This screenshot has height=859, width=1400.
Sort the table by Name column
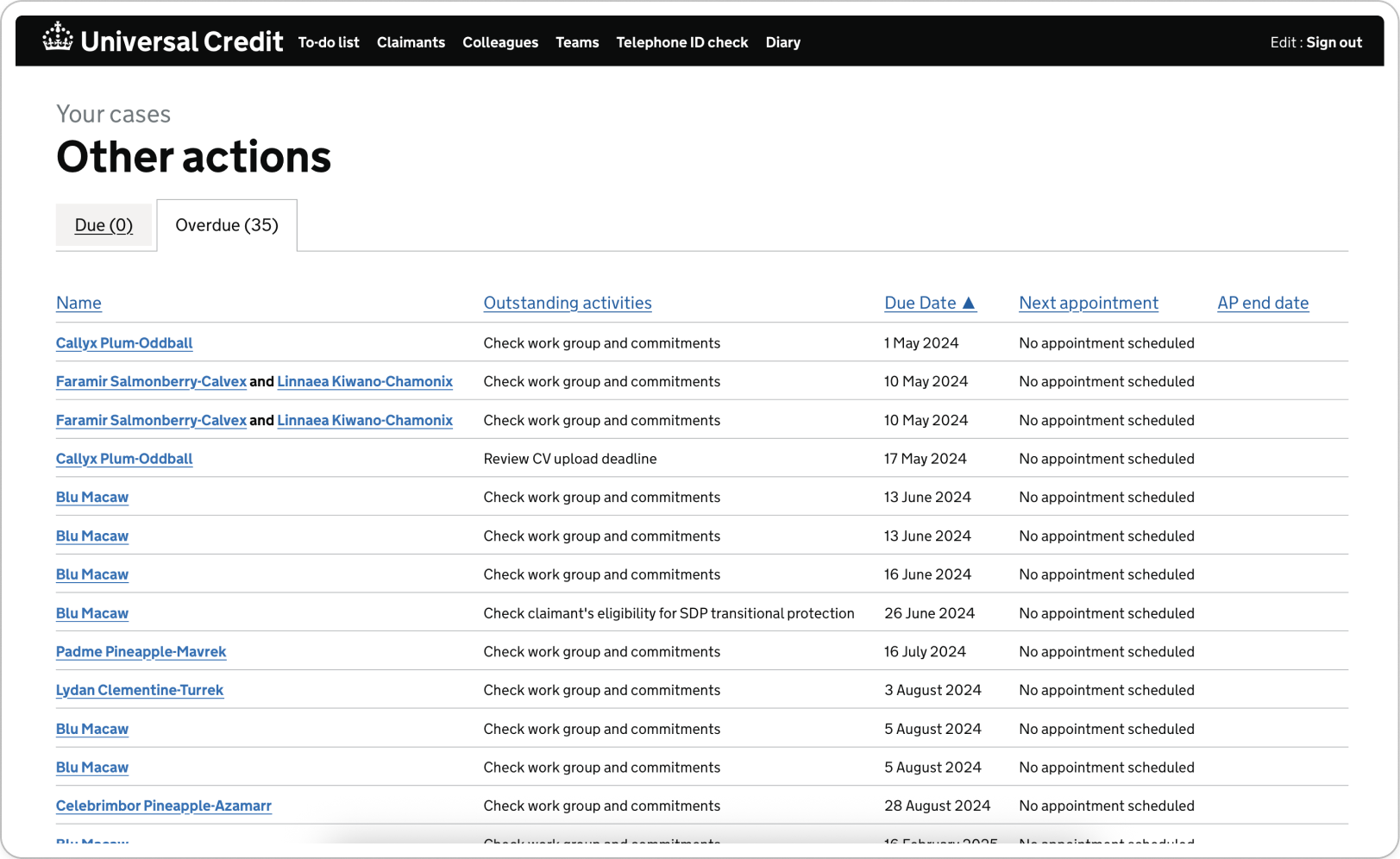(x=78, y=303)
